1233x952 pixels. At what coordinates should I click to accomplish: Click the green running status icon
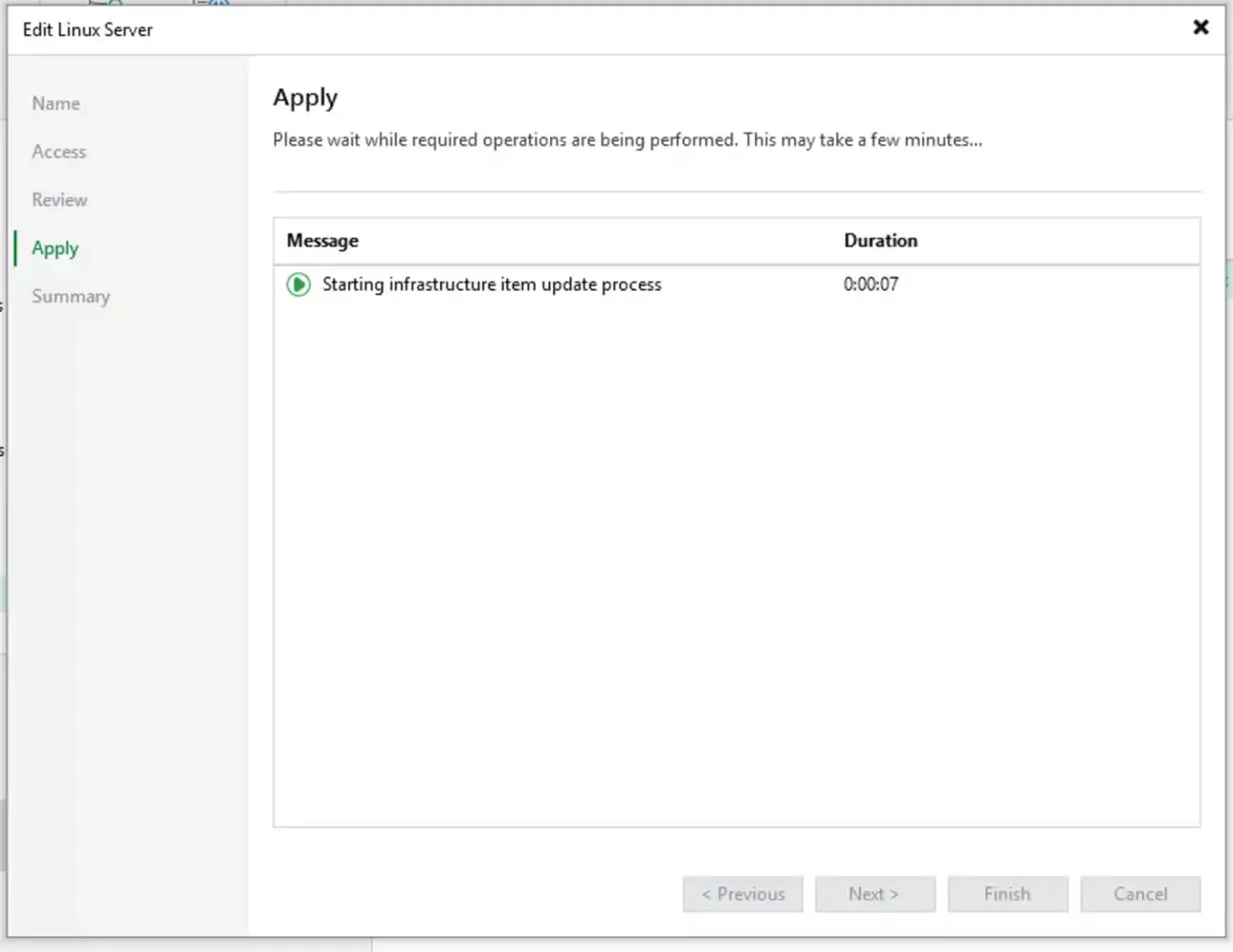tap(298, 284)
